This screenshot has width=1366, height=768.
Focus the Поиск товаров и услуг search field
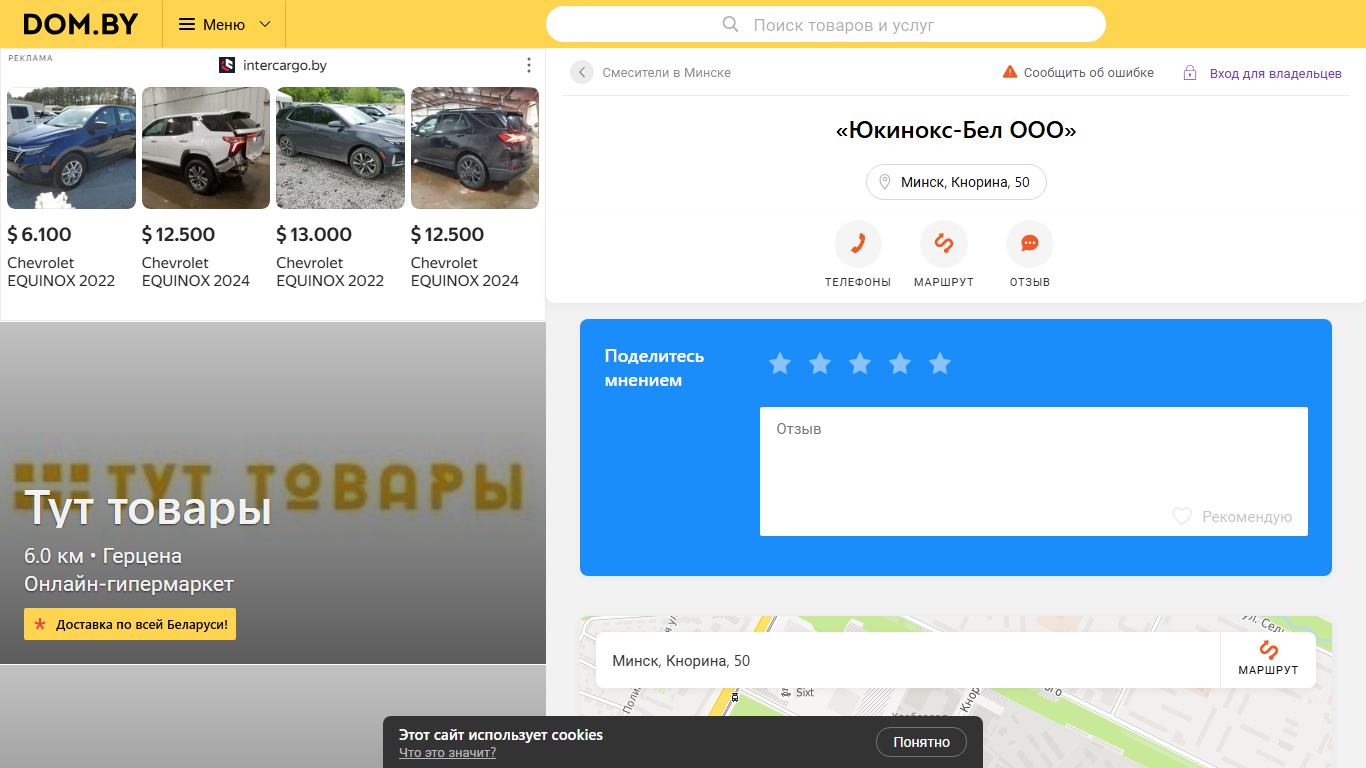826,25
